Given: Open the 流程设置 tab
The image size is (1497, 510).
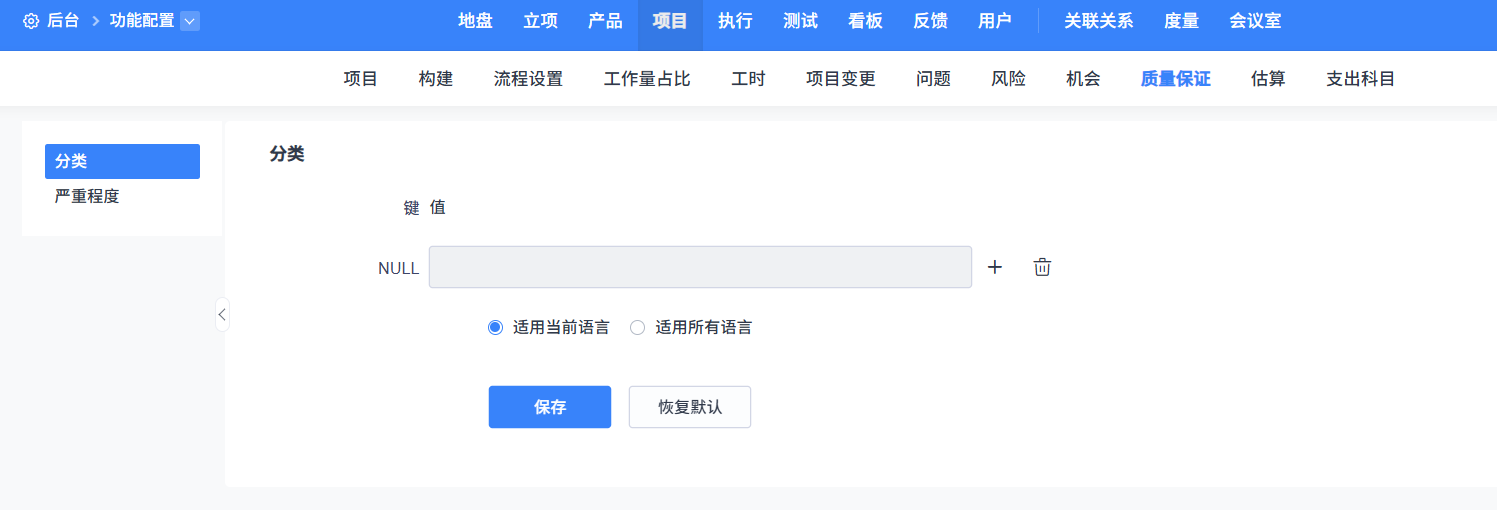Looking at the screenshot, I should point(528,79).
